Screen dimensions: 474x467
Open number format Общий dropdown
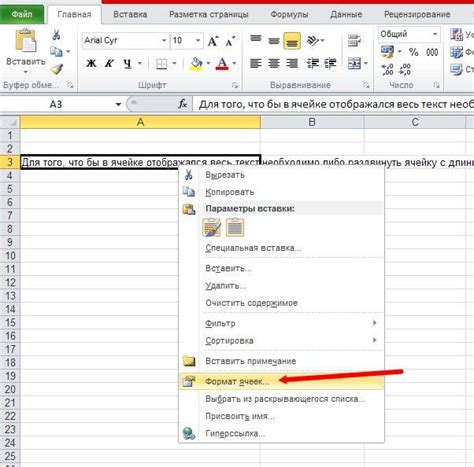click(x=435, y=34)
